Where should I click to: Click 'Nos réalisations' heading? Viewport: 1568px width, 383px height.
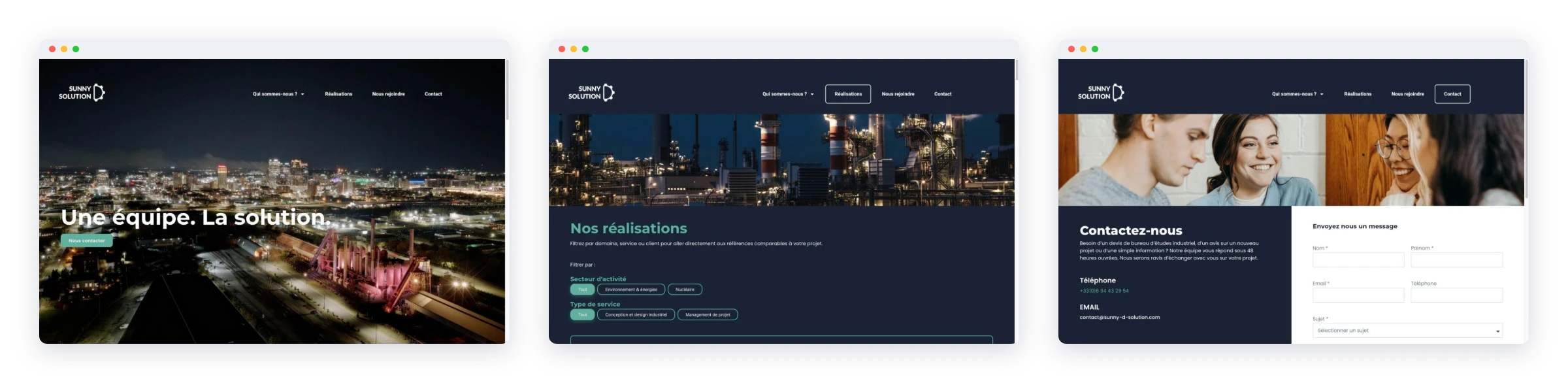(629, 228)
